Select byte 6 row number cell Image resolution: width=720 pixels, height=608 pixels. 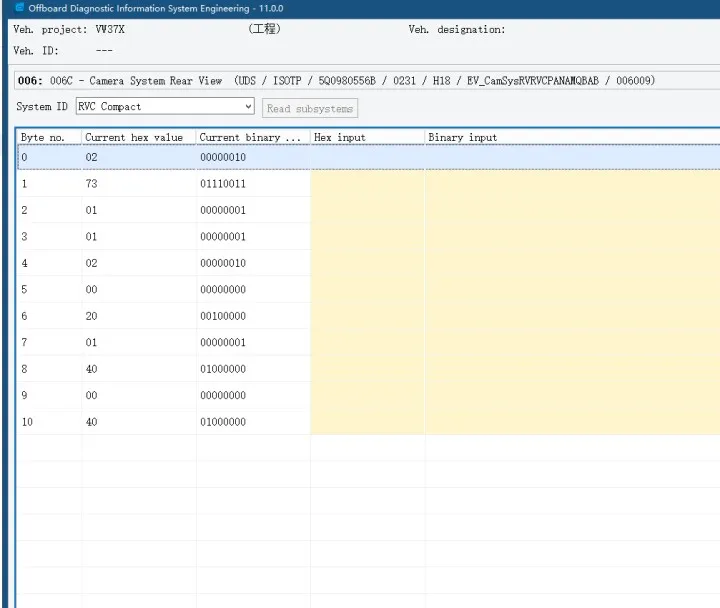coord(49,316)
